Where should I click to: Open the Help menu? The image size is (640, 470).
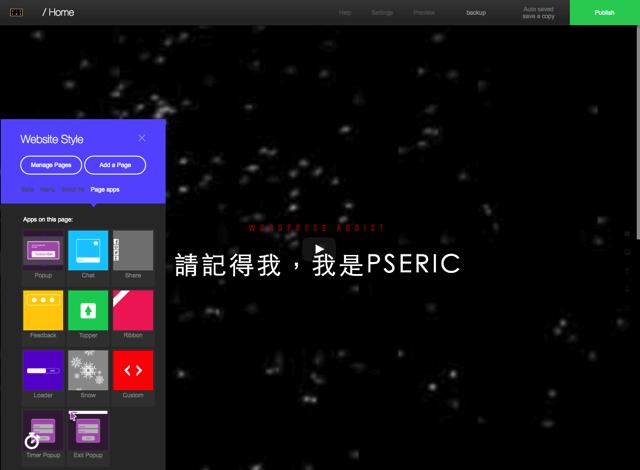[x=345, y=13]
